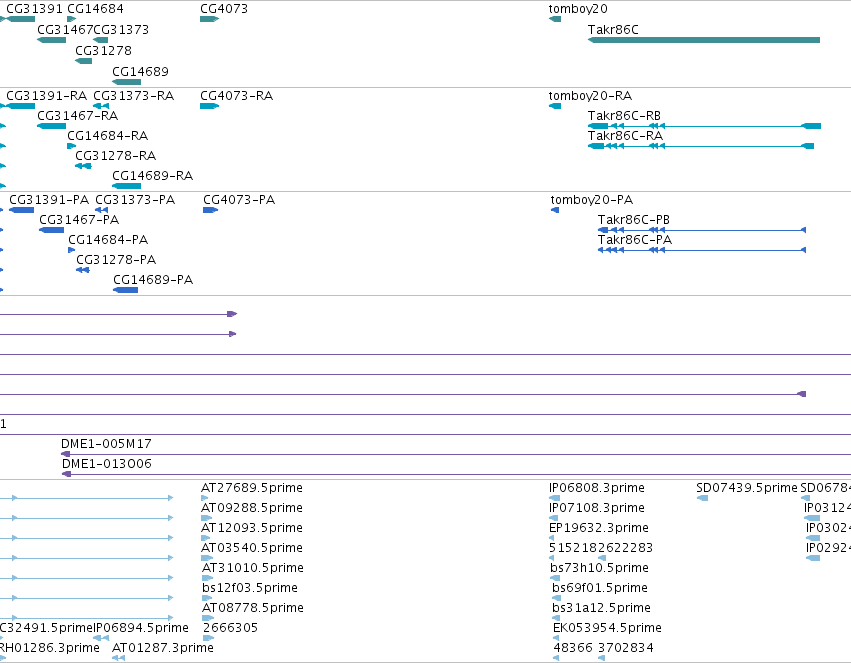Viewport: 851px width, 663px height.
Task: Click the CG31391-RA transcript label
Action: tap(47, 95)
